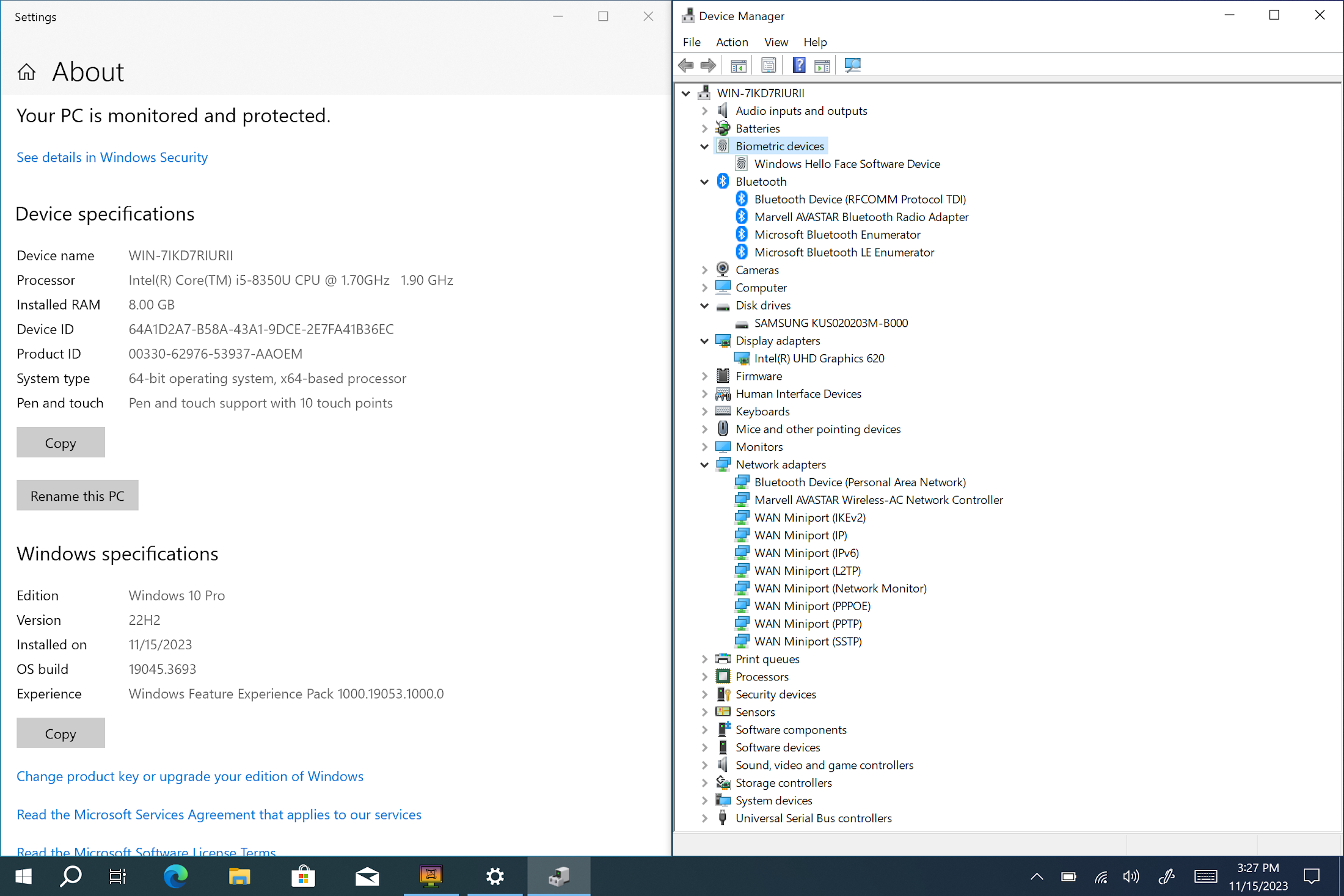Select Security devices category
The image size is (1344, 896).
point(776,694)
